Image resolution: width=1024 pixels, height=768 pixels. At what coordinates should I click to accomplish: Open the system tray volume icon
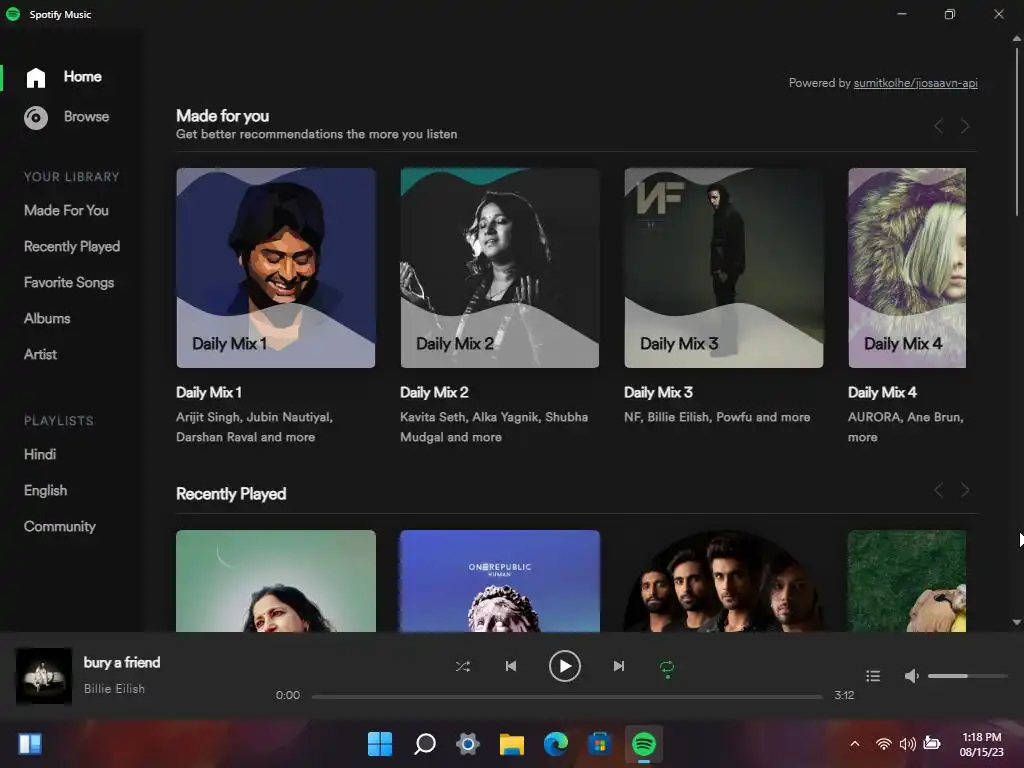pos(908,744)
